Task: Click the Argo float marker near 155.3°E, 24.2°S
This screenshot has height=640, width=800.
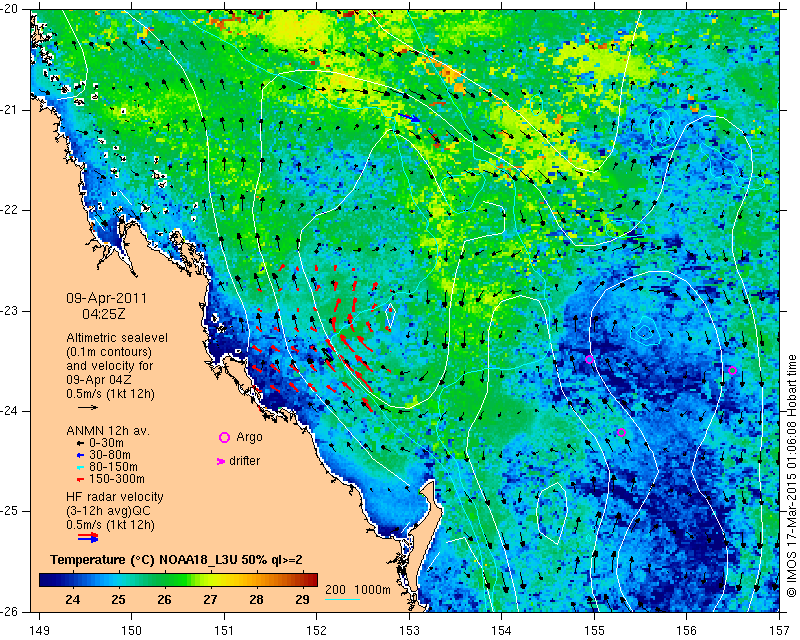Action: pos(621,432)
